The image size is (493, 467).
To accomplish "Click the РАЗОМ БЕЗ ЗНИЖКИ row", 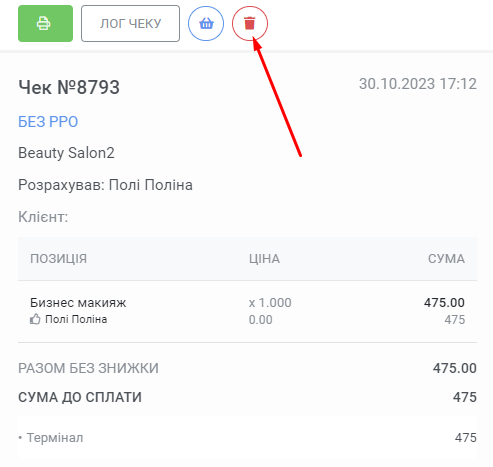I will click(x=247, y=368).
